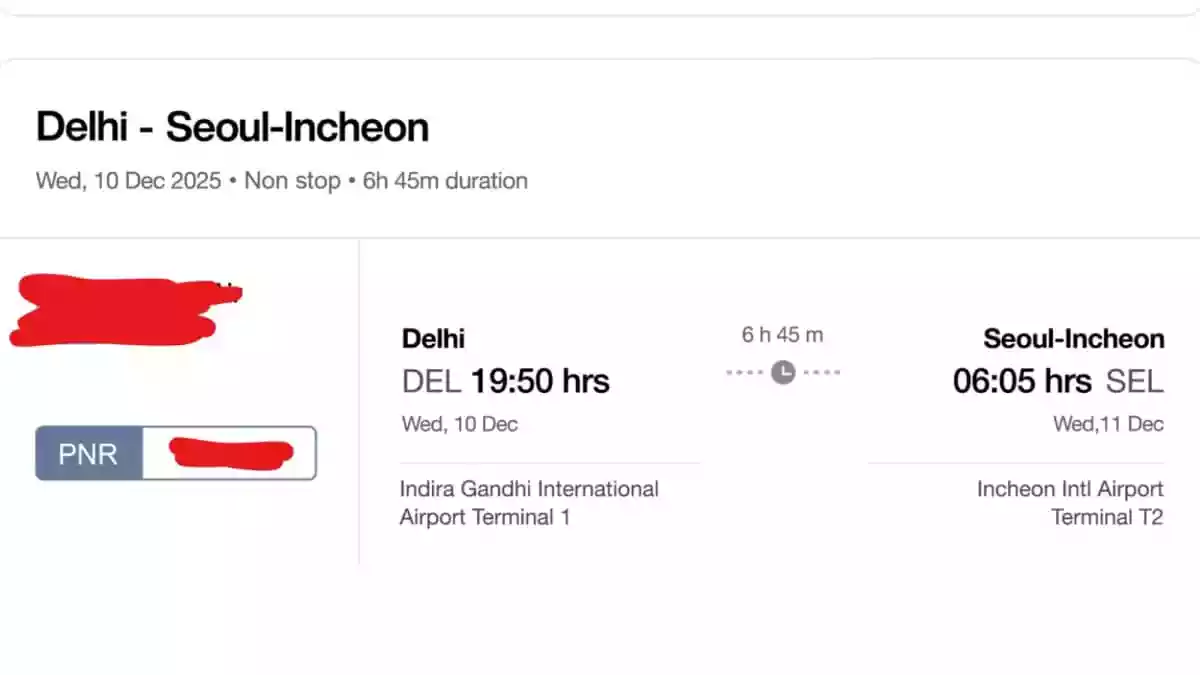The width and height of the screenshot is (1200, 675).
Task: Select the bold Seoul-Incheon arrival city label
Action: pos(1073,339)
